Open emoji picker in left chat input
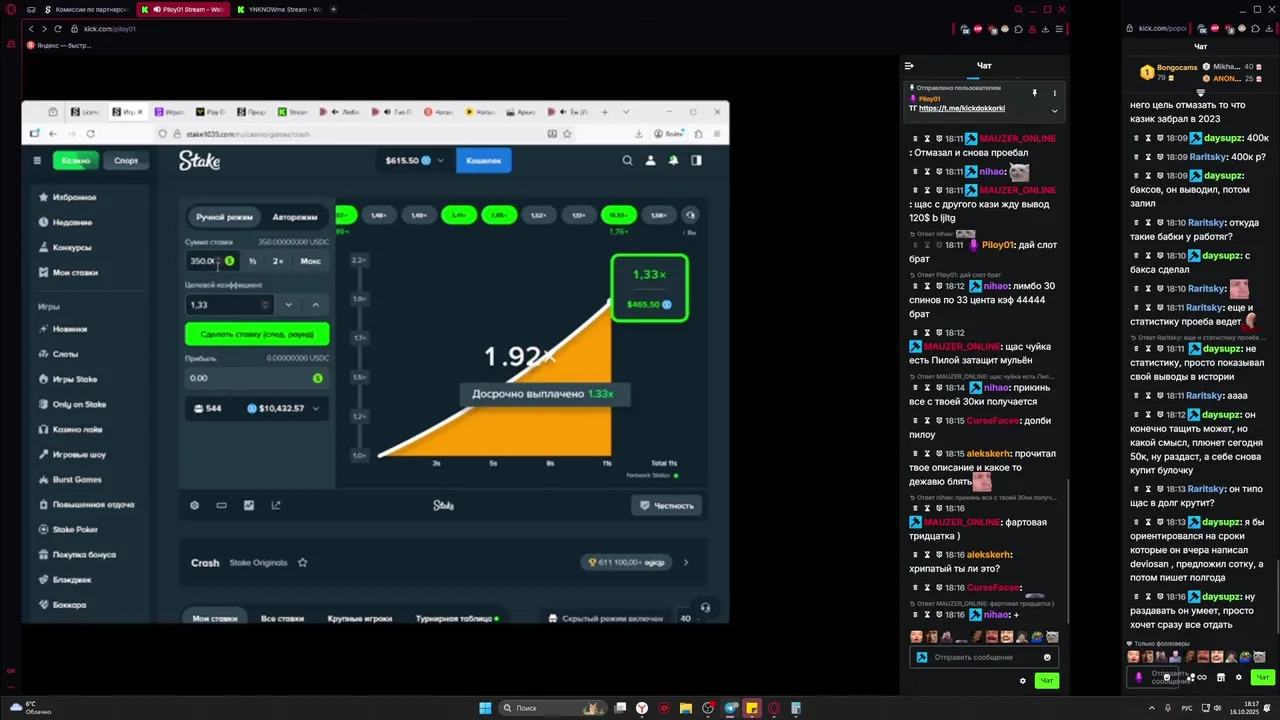Image resolution: width=1280 pixels, height=720 pixels. click(x=1047, y=657)
